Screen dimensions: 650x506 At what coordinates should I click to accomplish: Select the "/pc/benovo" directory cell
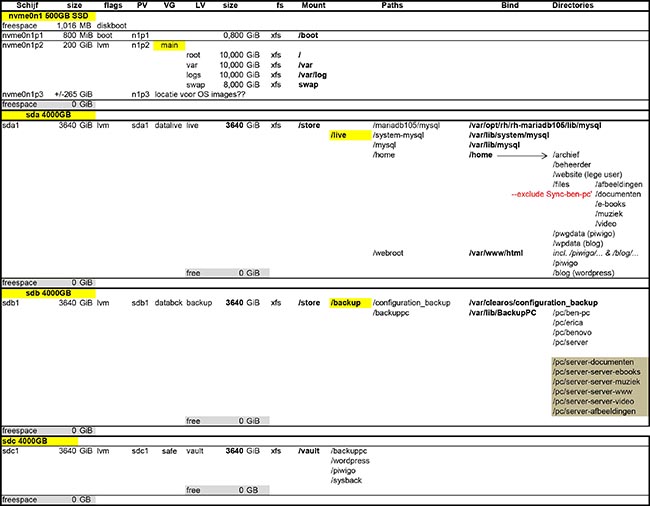[572, 333]
